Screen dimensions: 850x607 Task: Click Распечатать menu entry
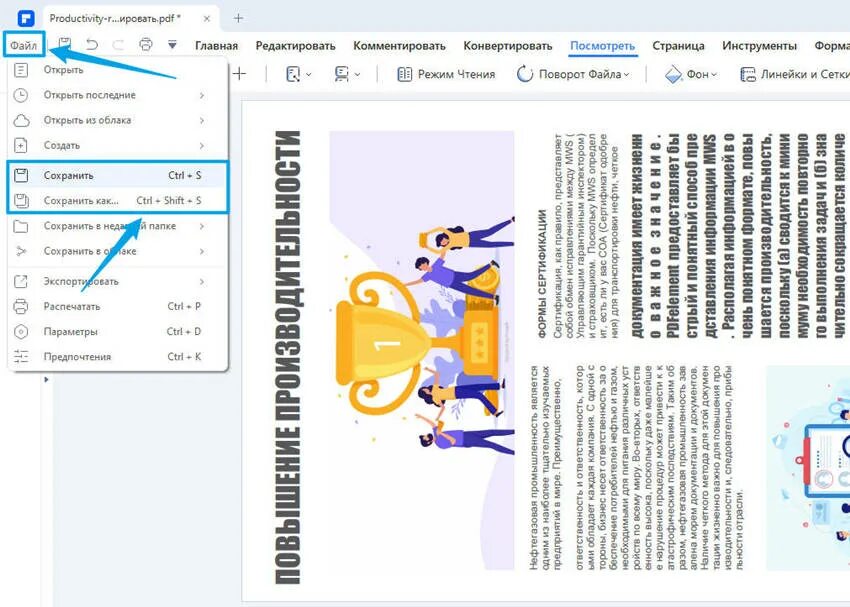(x=118, y=306)
